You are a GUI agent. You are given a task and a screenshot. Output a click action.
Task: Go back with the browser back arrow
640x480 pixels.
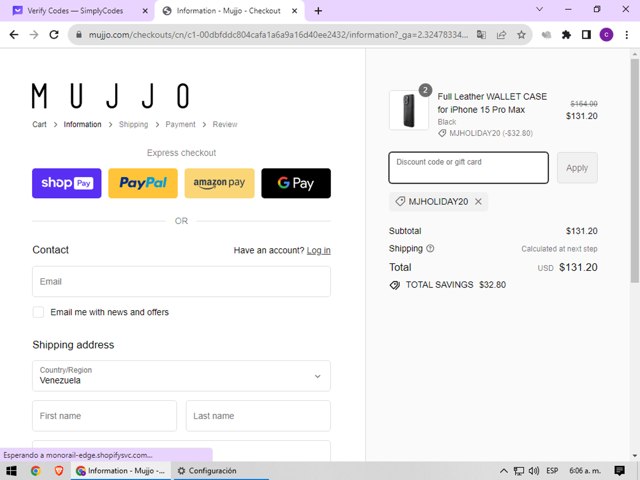tap(14, 35)
